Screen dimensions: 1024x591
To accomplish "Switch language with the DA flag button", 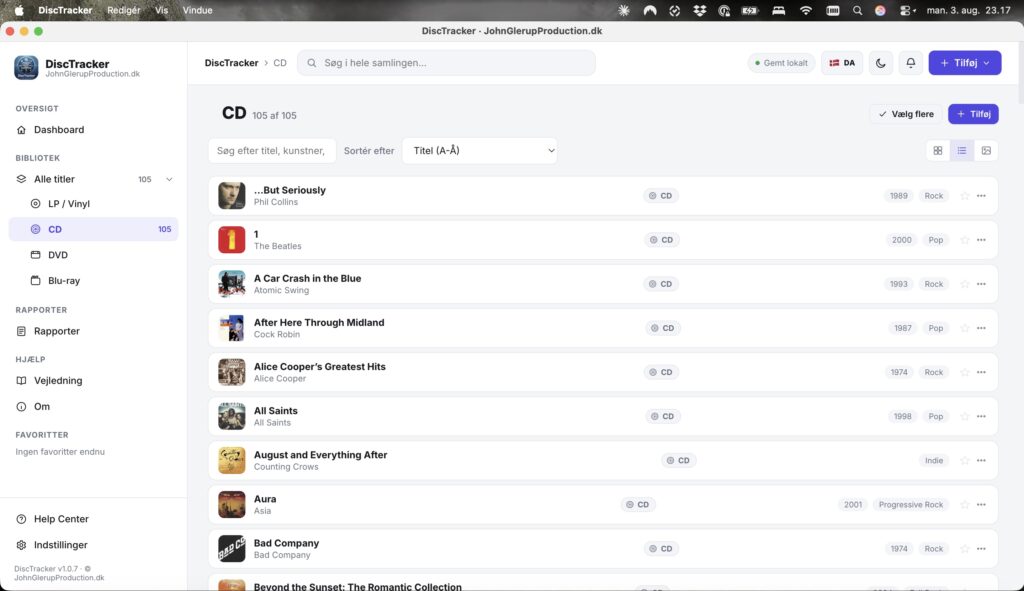I will click(x=842, y=63).
